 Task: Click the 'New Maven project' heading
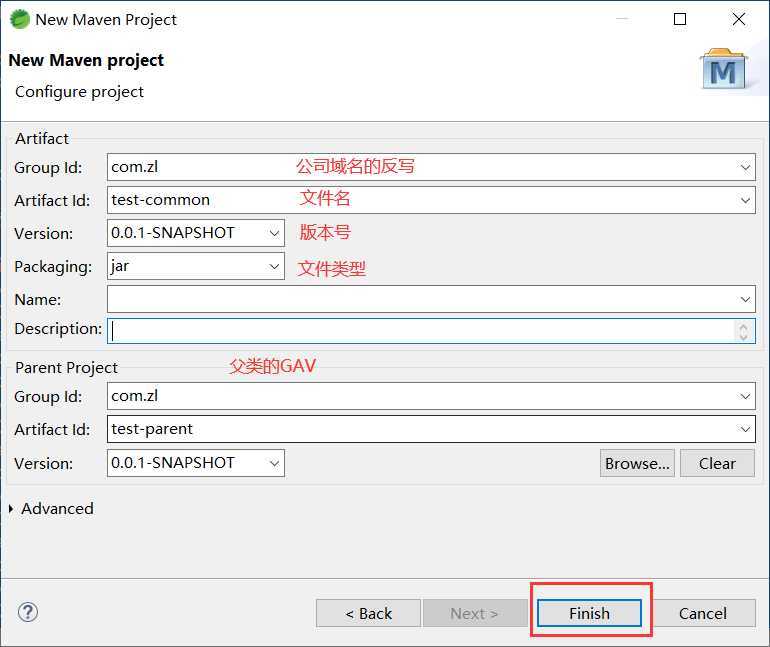tap(86, 60)
